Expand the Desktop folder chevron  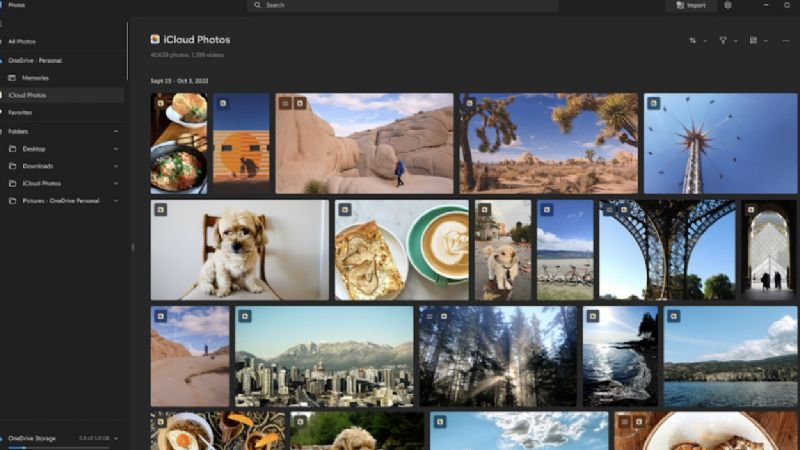pyautogui.click(x=115, y=149)
